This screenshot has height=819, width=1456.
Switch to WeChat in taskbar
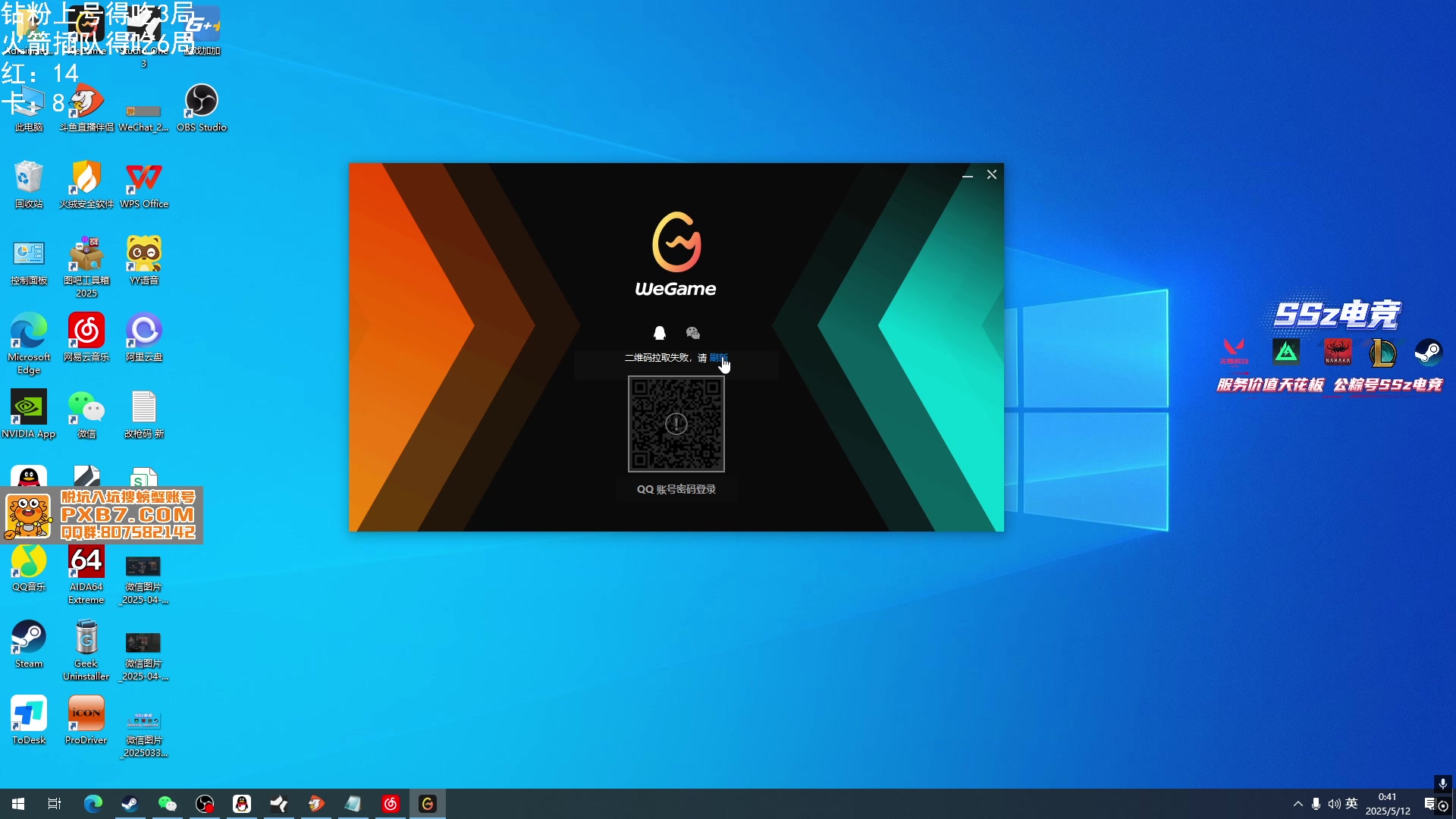(x=167, y=804)
